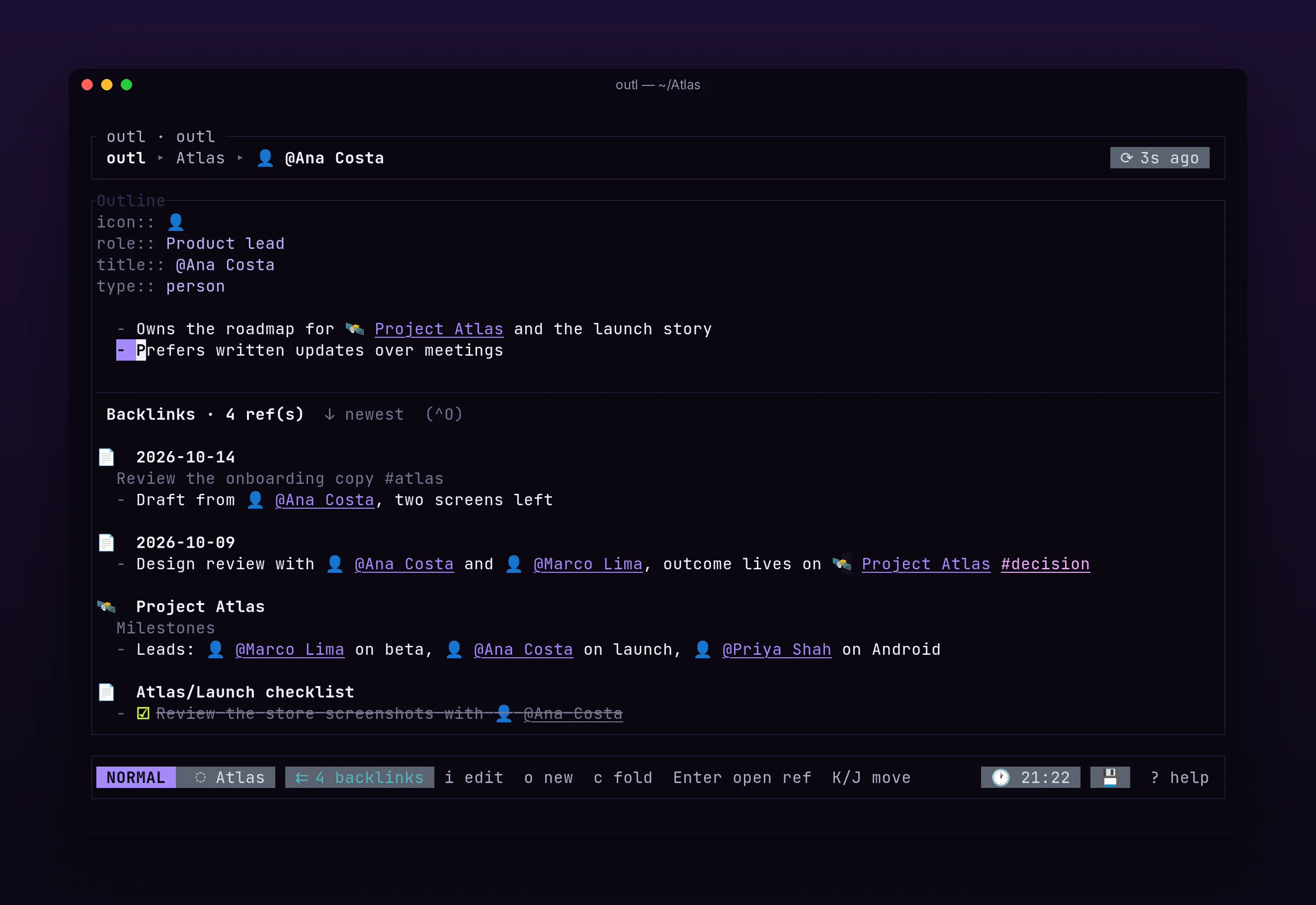
Task: Open @Marco Lima link in Design review line
Action: point(588,564)
